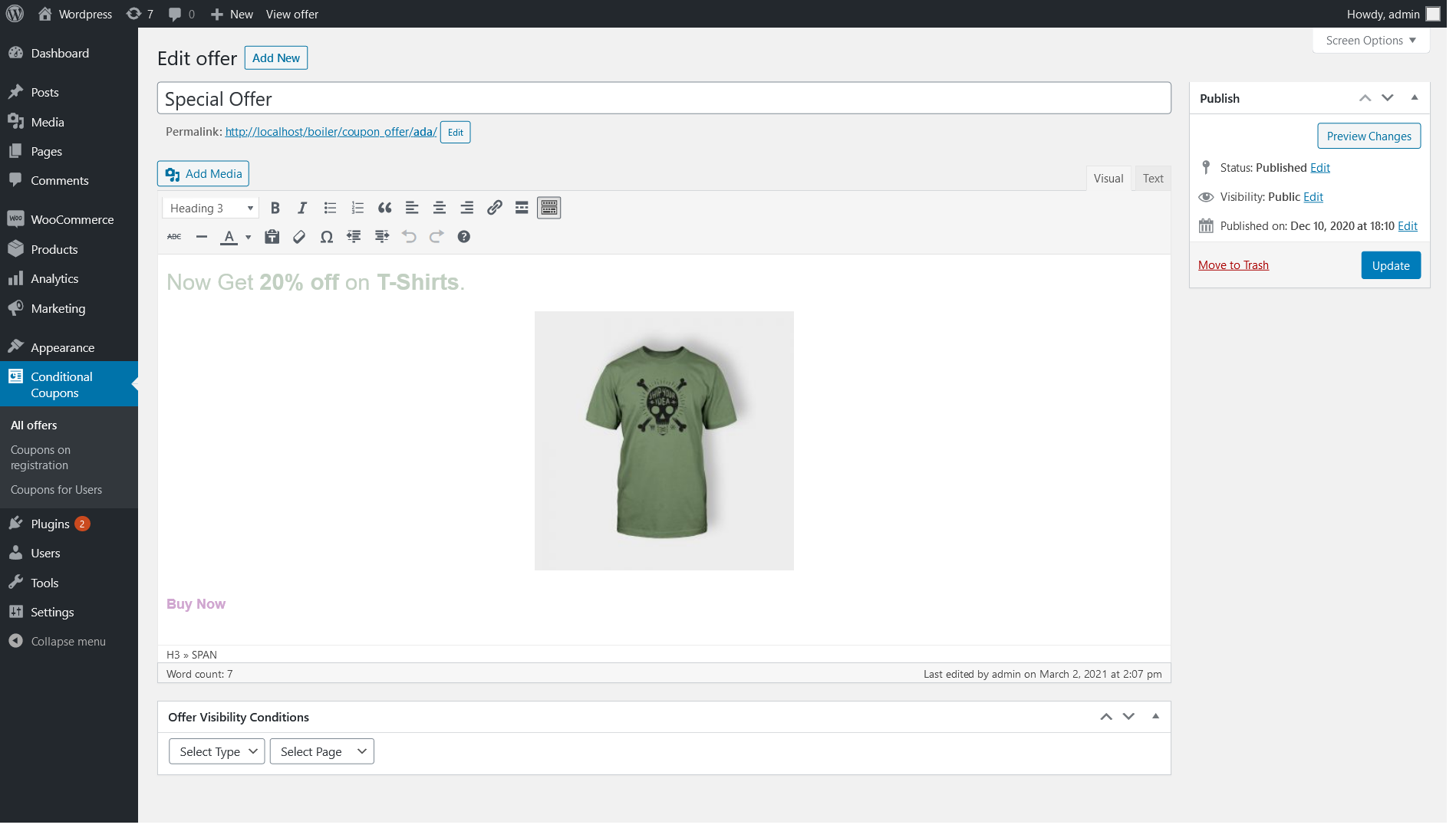This screenshot has height=828, width=1456.
Task: Insert a blockquote
Action: (384, 207)
